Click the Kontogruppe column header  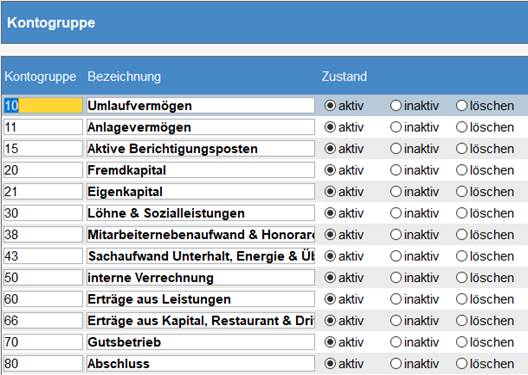(40, 76)
